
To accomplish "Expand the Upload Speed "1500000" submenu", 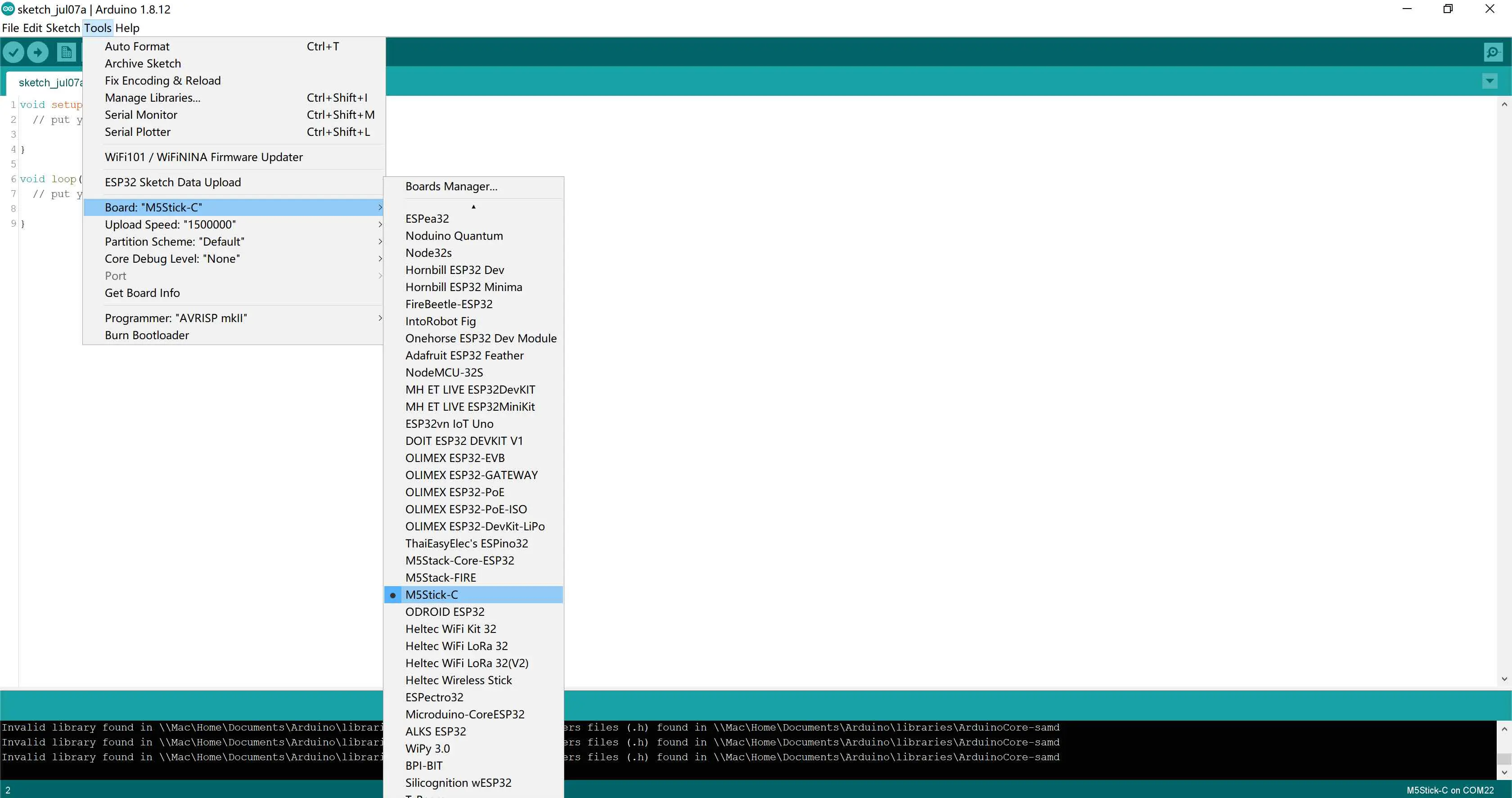I will 234,224.
